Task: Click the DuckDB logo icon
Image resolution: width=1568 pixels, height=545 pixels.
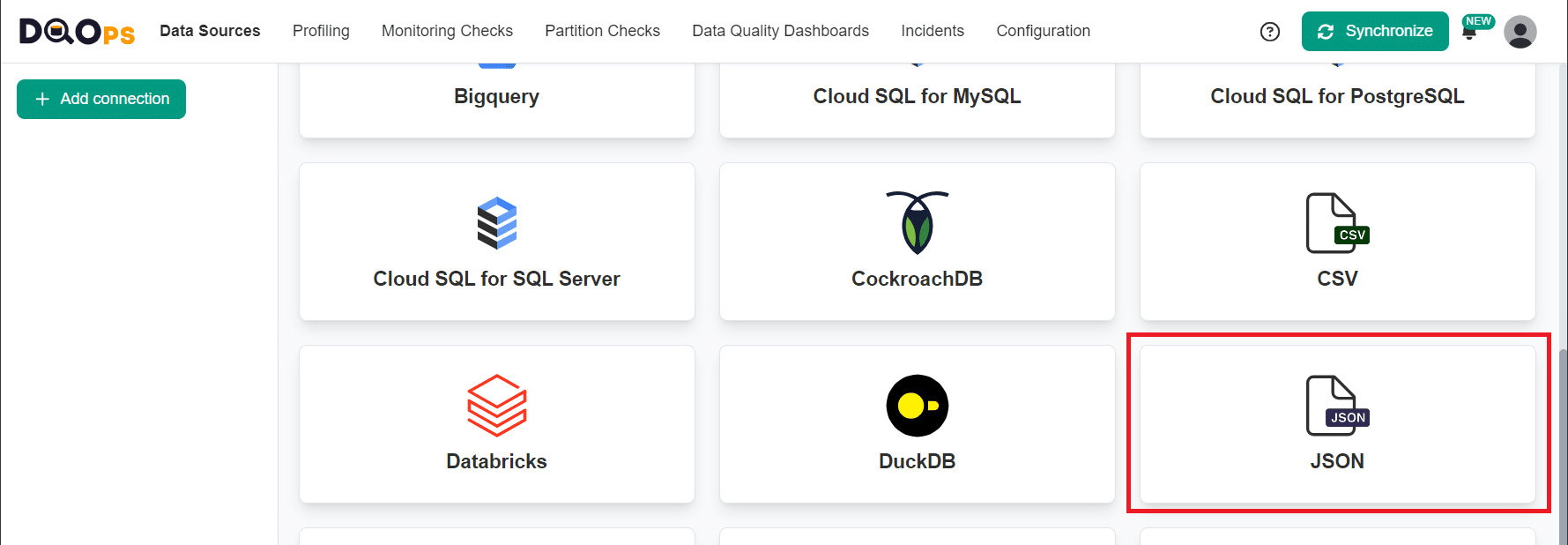Action: pos(918,406)
